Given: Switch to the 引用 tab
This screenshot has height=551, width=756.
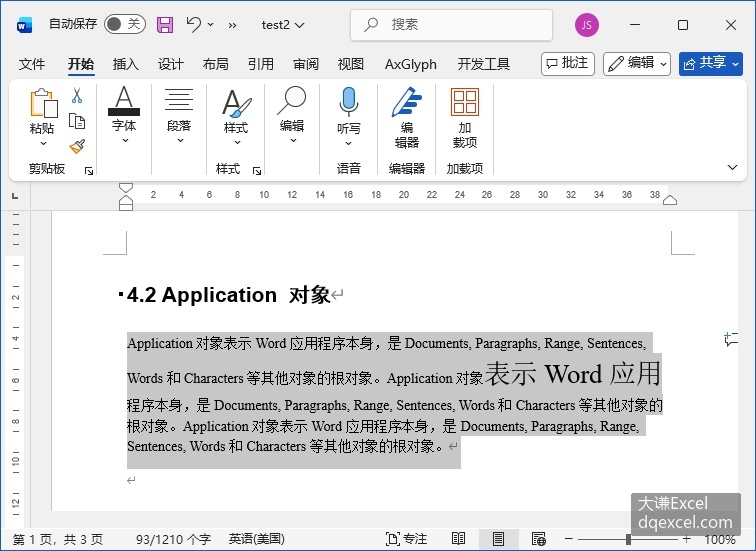Looking at the screenshot, I should [x=260, y=64].
